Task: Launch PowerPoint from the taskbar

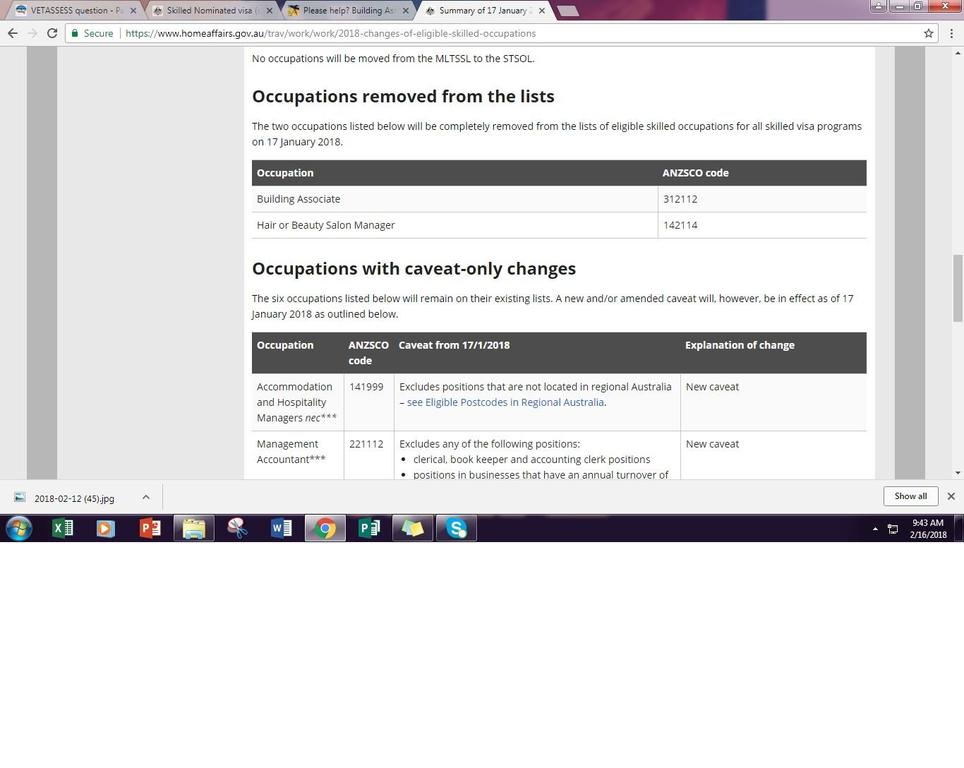Action: [150, 528]
